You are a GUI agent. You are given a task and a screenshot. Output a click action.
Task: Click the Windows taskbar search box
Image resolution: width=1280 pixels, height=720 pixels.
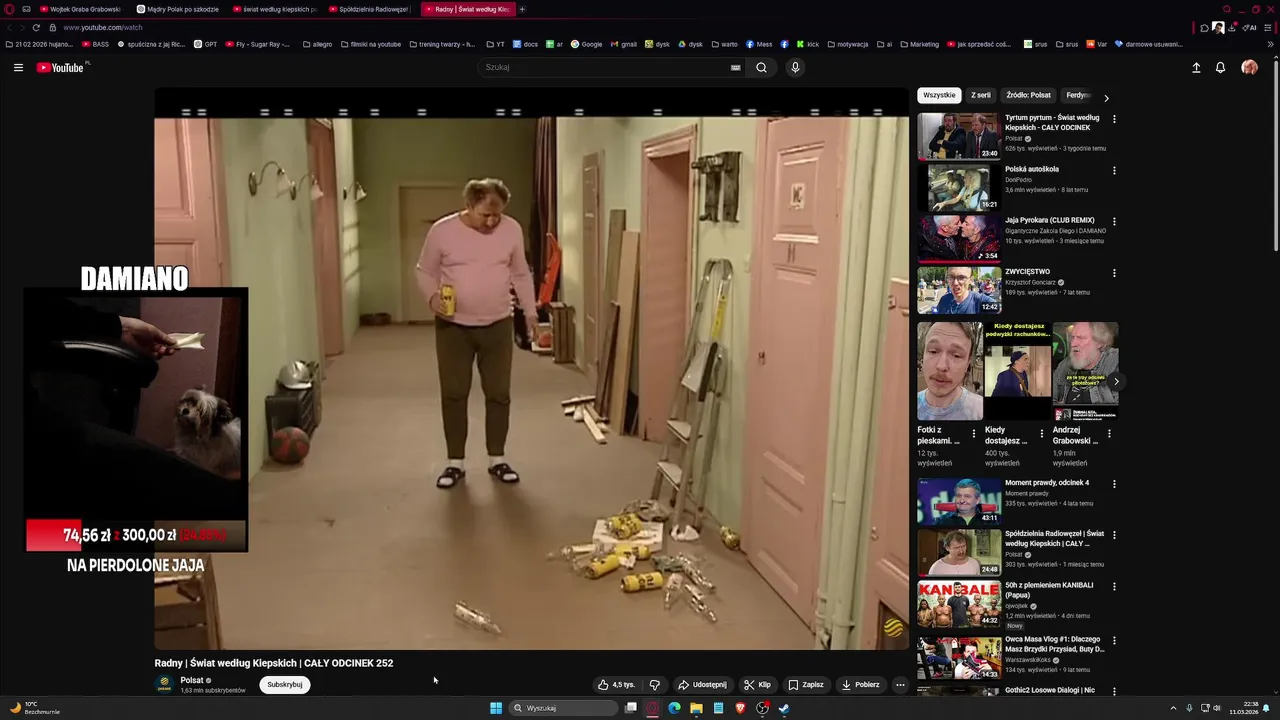coord(563,708)
